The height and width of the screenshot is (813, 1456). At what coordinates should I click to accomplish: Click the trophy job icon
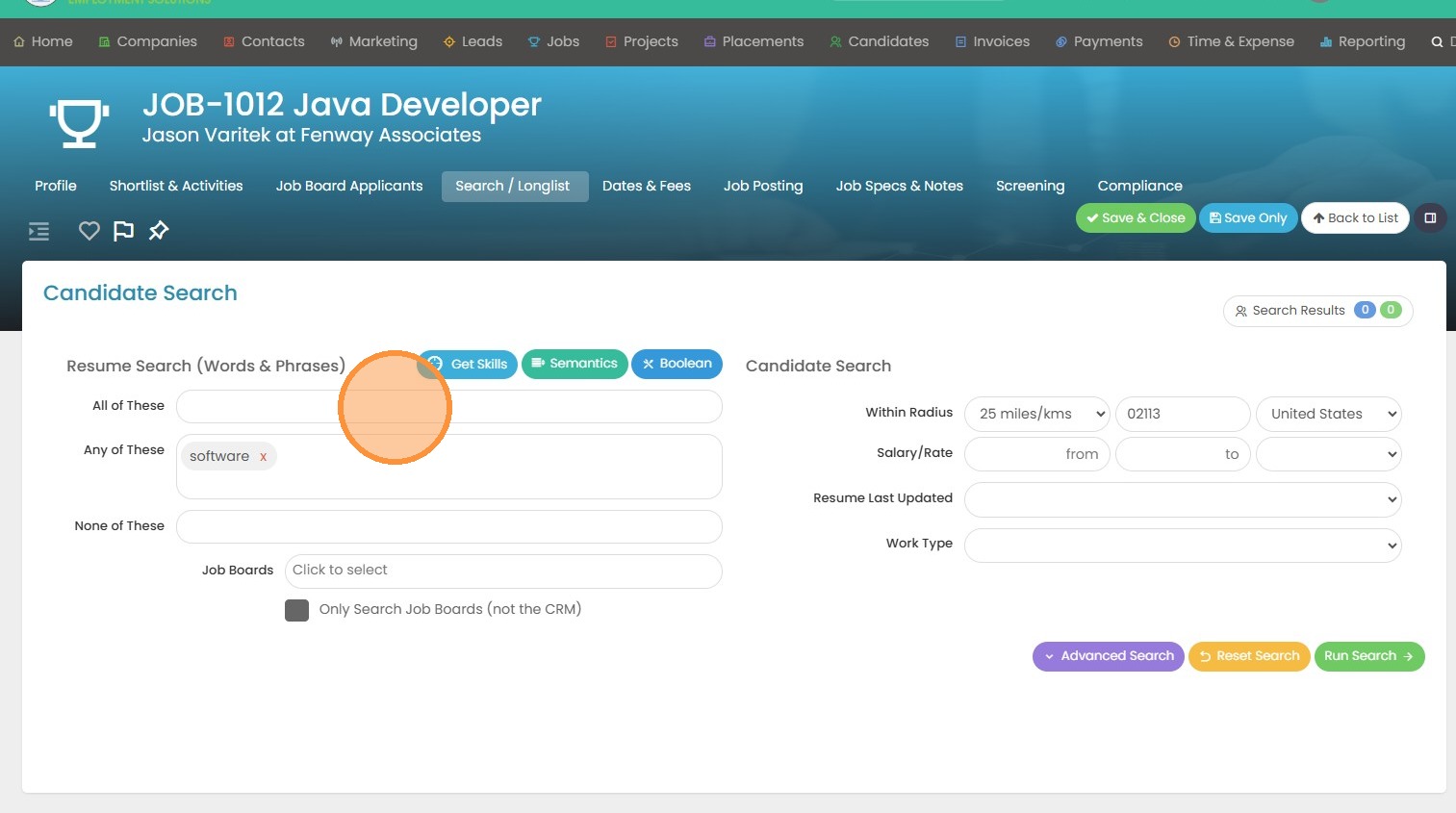point(79,122)
